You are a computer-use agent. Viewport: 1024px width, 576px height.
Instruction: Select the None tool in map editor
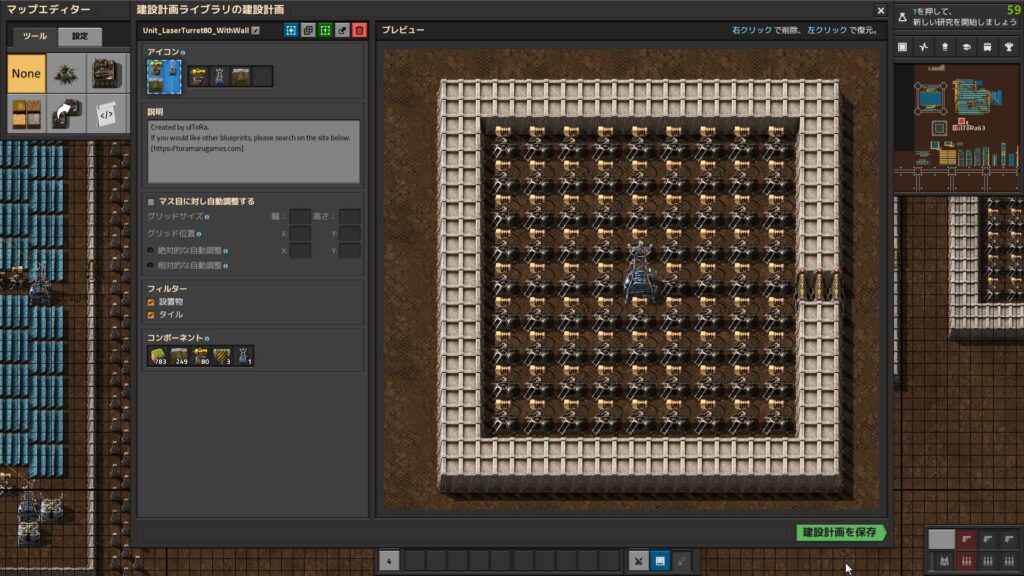tap(26, 73)
